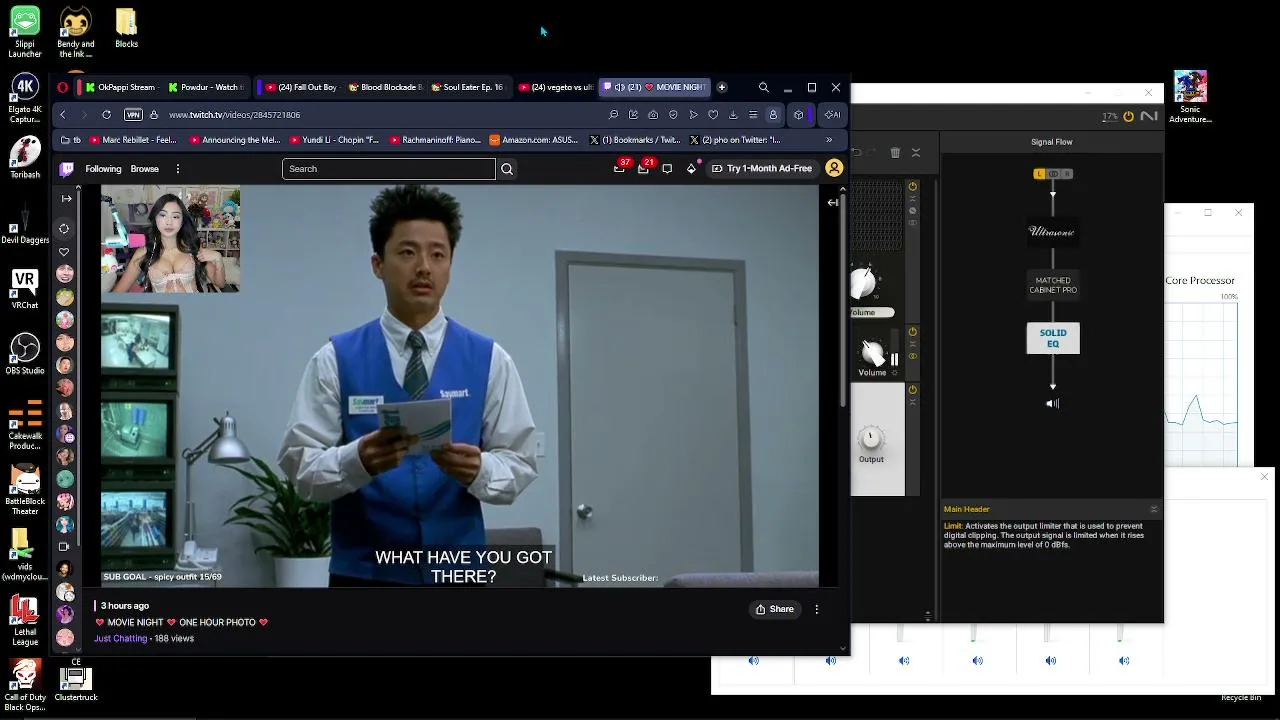Select the L channel in Signal Flow
This screenshot has height=720, width=1280.
click(1039, 174)
